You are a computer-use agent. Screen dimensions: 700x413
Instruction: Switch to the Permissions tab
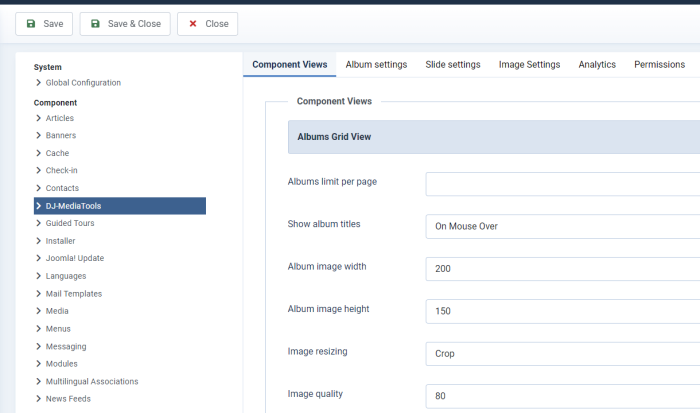point(659,64)
